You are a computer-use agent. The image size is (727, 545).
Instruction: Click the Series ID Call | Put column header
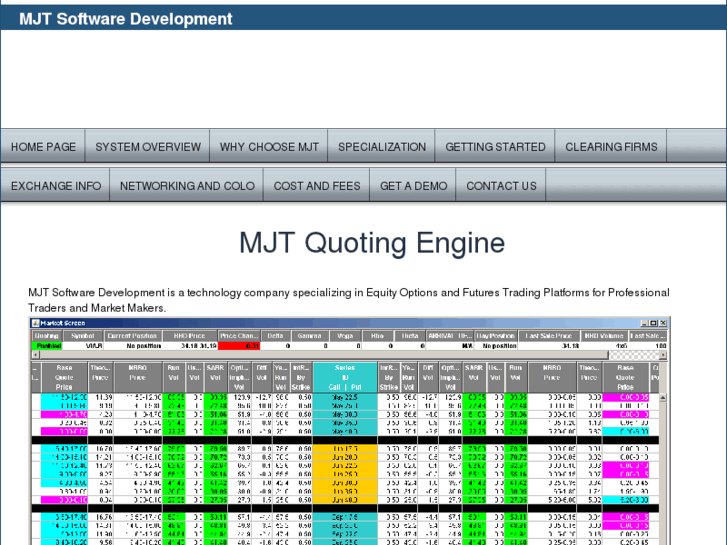pyautogui.click(x=344, y=376)
